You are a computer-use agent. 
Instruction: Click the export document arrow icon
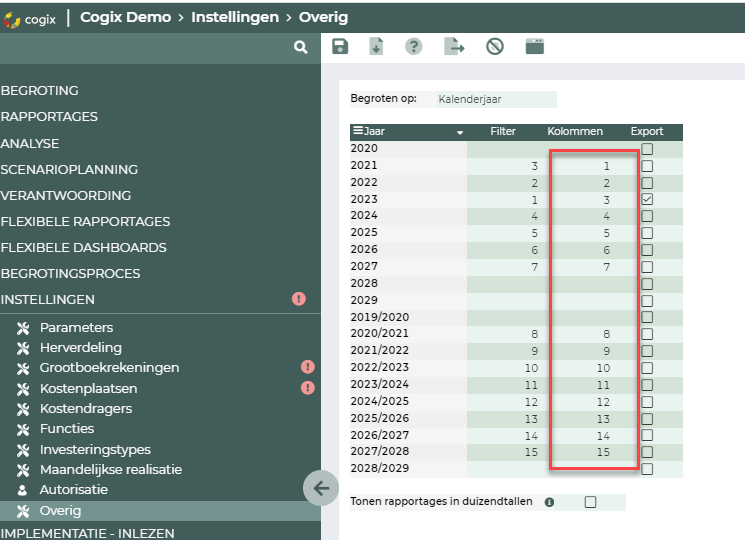tap(455, 47)
